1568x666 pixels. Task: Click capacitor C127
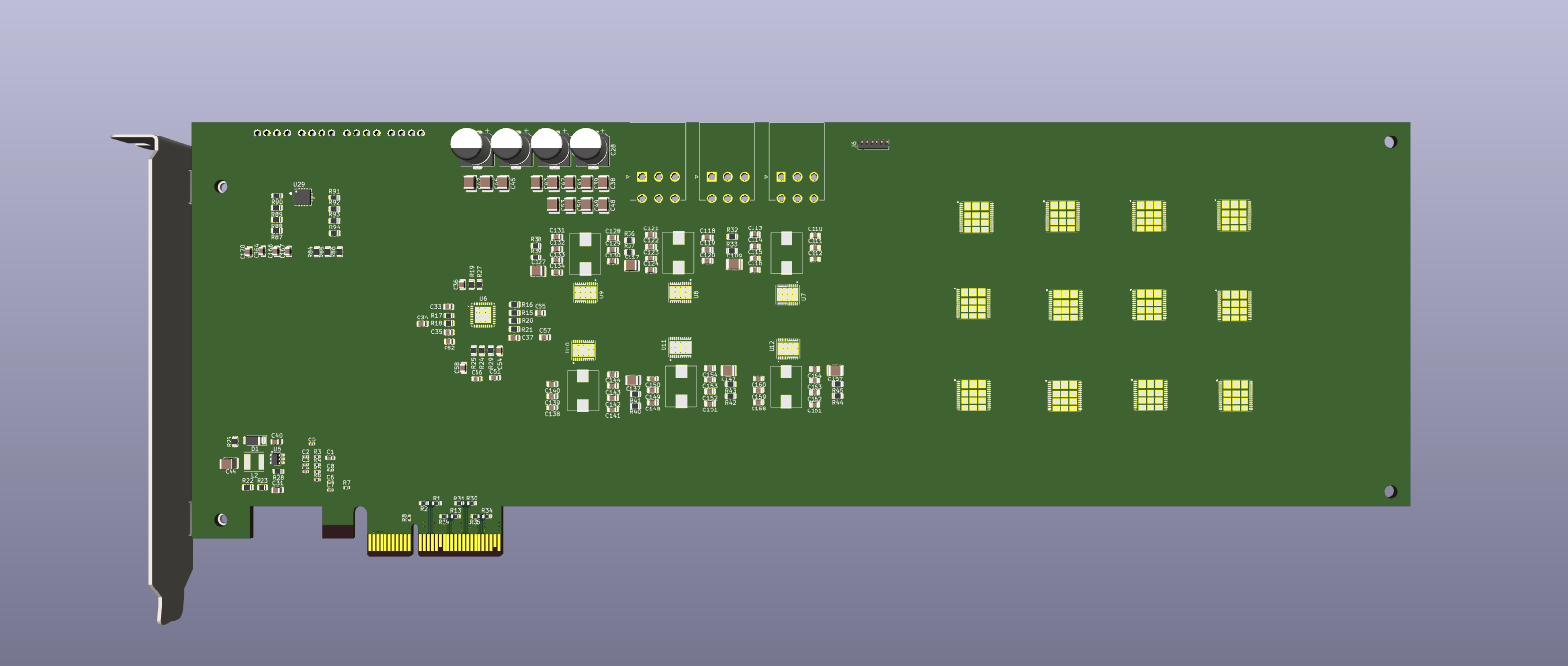point(538,271)
